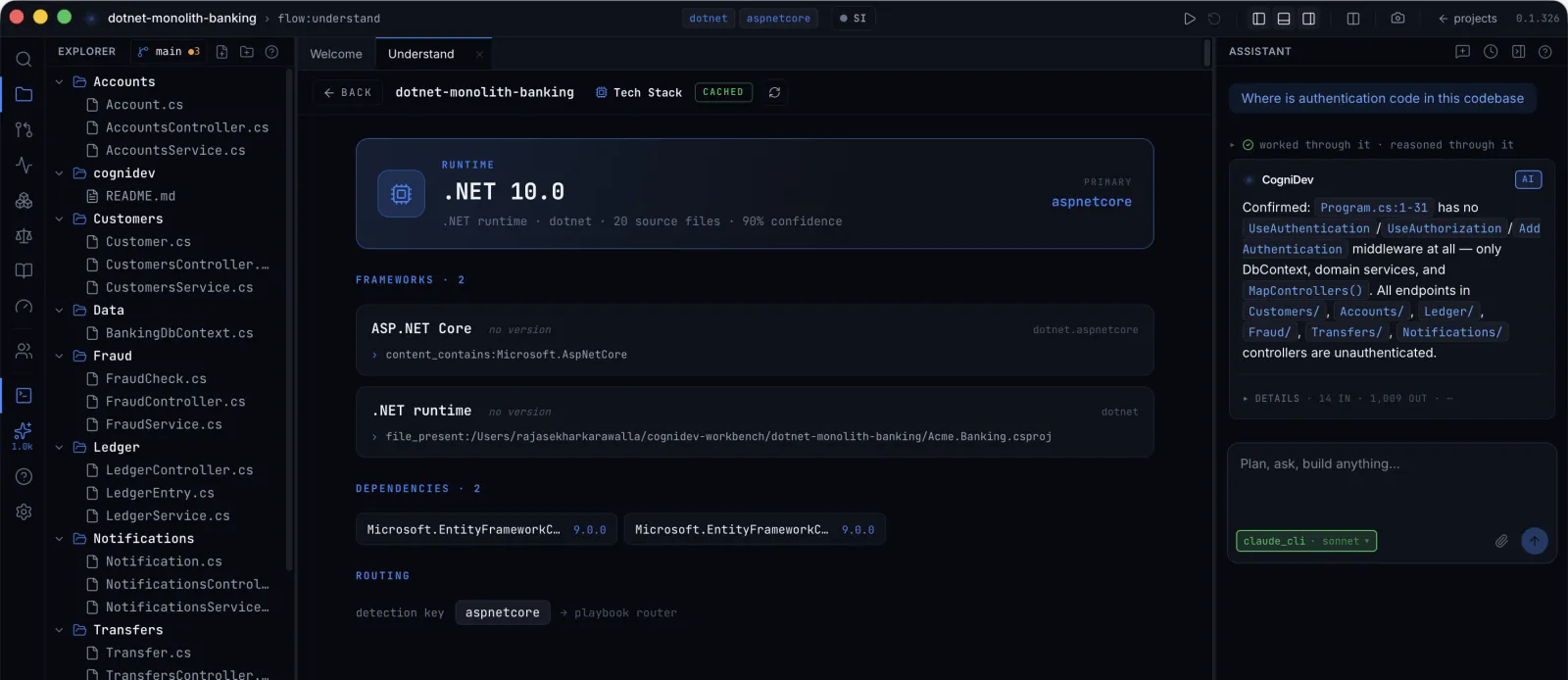Open the claude_cli sonnet model dropdown
This screenshot has height=680, width=1568.
1305,541
